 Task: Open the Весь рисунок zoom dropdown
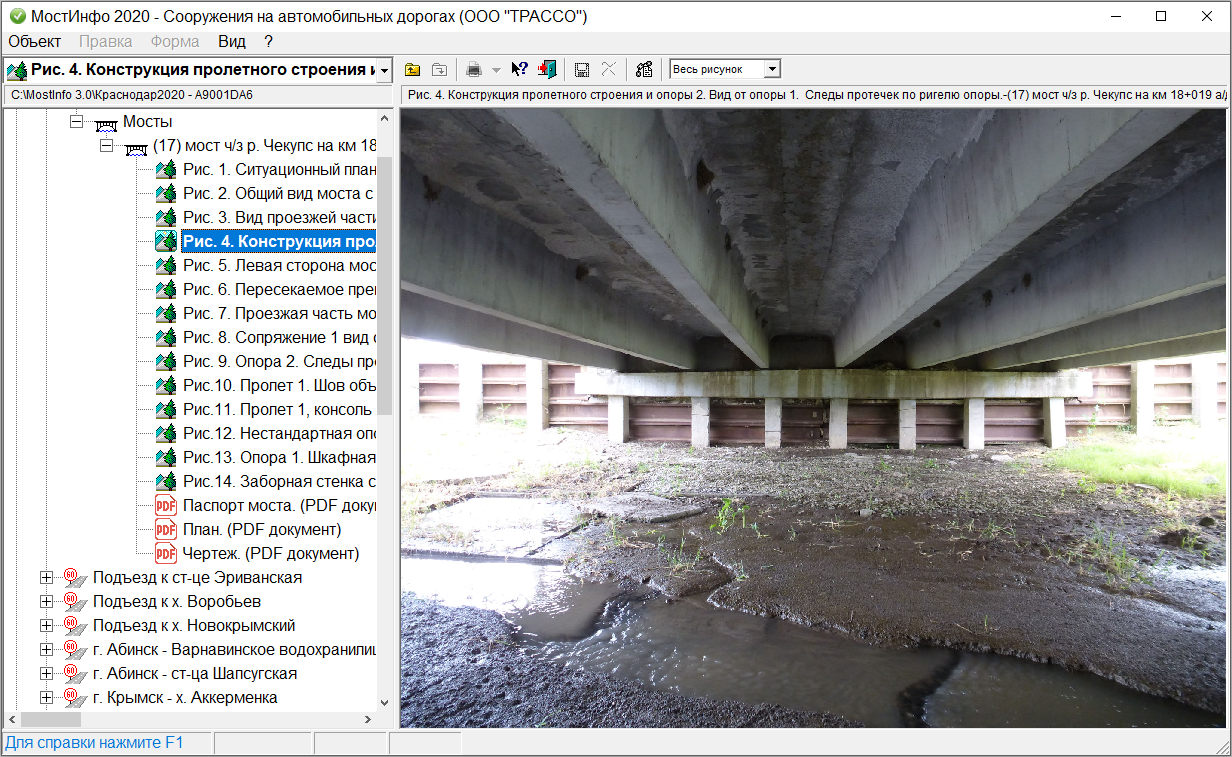771,69
